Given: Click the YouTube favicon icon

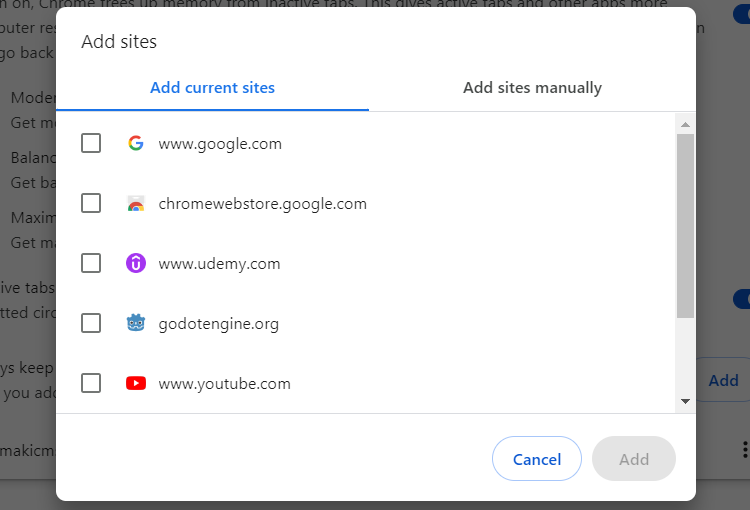Looking at the screenshot, I should [136, 383].
